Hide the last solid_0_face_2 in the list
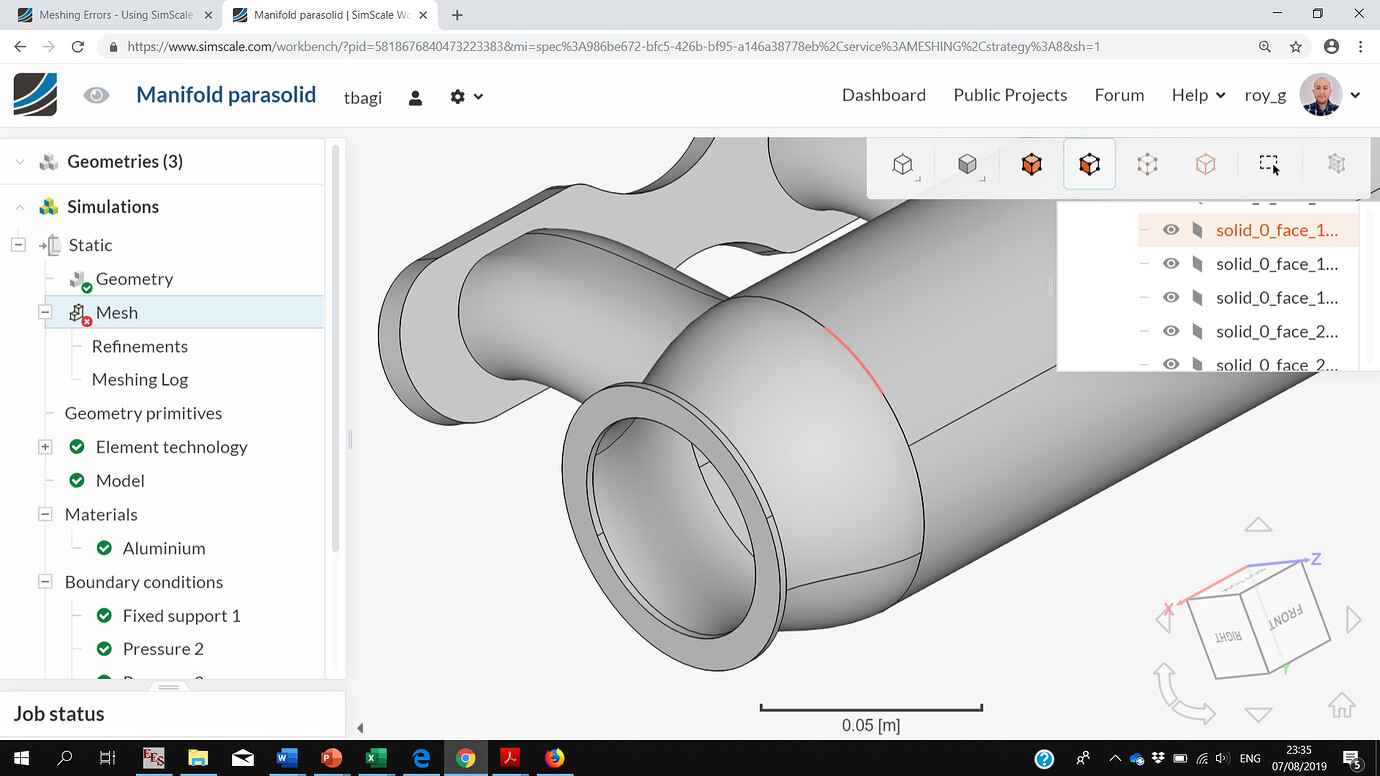The image size is (1380, 776). pos(1170,364)
